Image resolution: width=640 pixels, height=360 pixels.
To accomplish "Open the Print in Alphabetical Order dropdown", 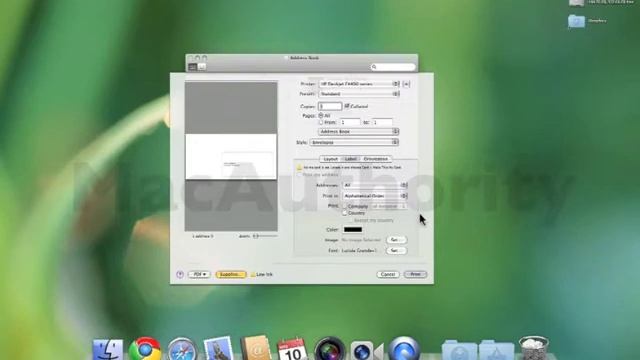I will 375,196.
